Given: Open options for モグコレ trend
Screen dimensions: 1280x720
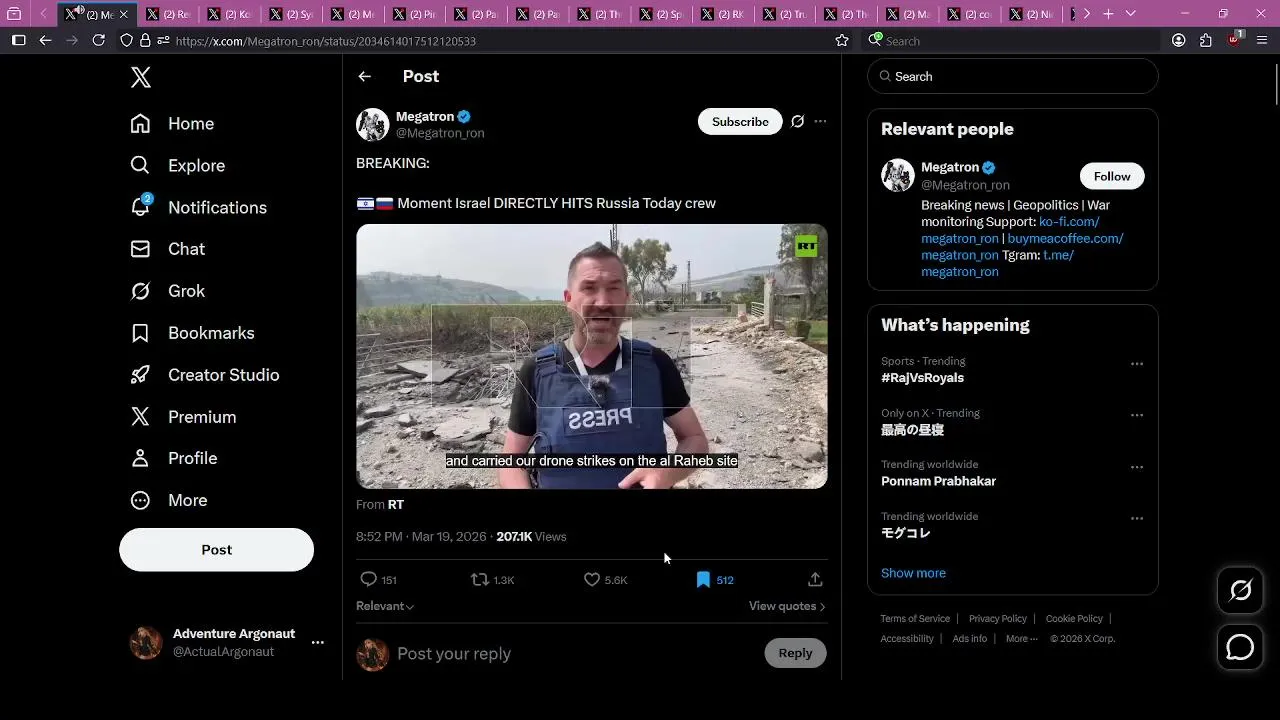Looking at the screenshot, I should click(1137, 519).
